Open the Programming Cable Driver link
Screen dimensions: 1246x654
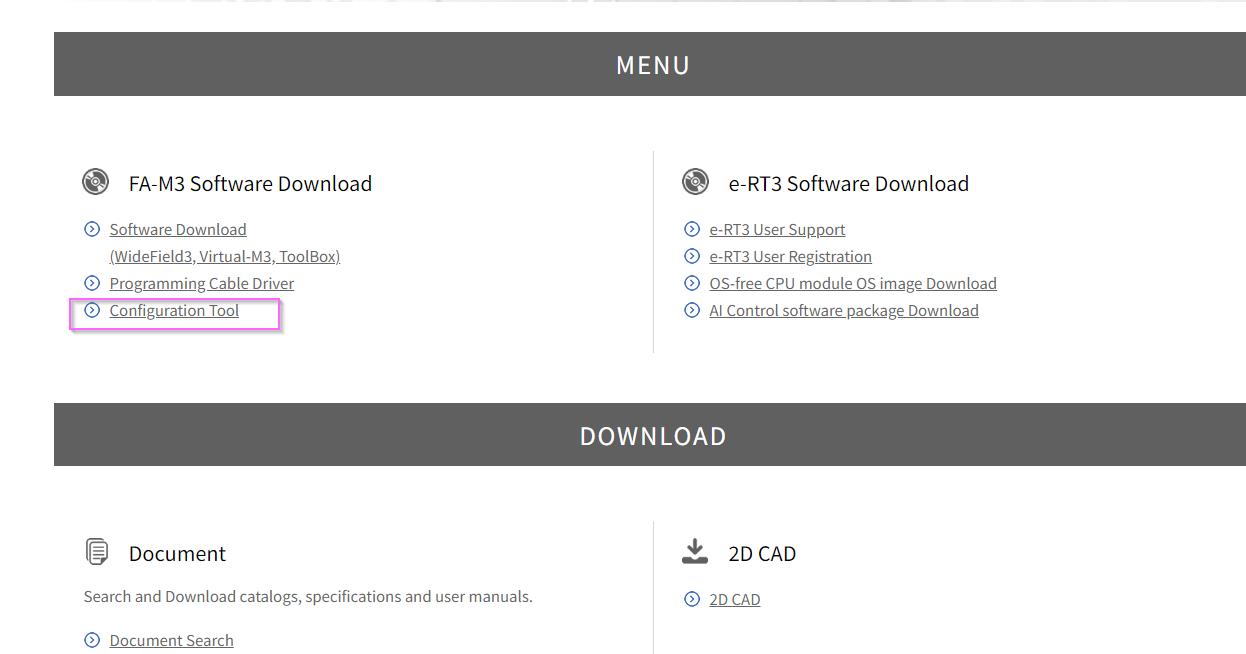tap(202, 284)
